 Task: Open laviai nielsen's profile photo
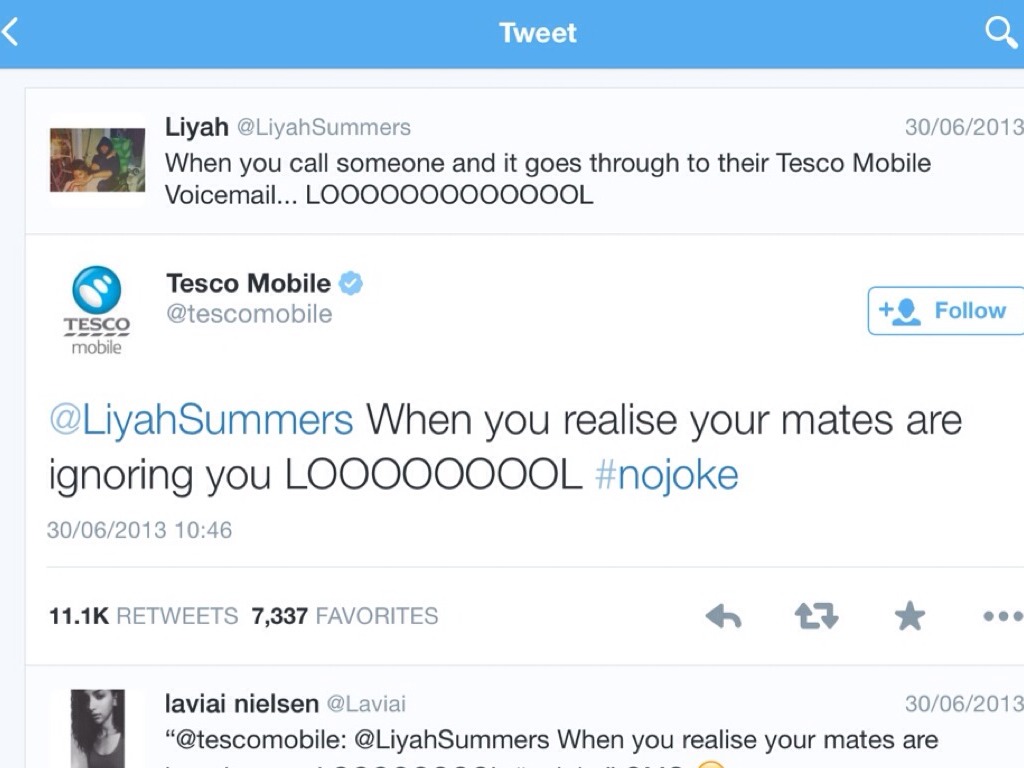pos(97,728)
